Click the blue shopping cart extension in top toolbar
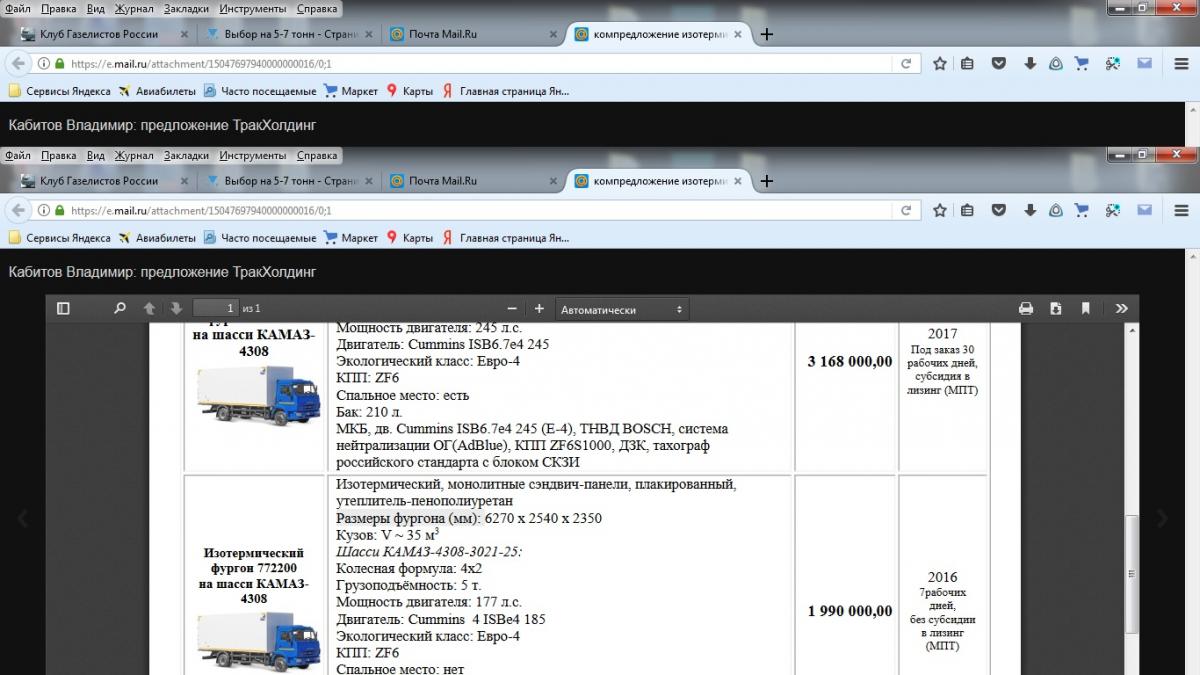 point(1082,63)
